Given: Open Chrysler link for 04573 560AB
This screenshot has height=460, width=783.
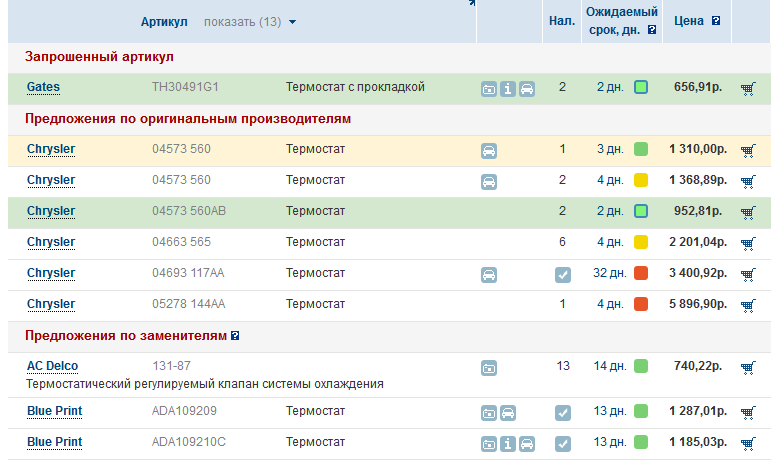Looking at the screenshot, I should (x=51, y=211).
